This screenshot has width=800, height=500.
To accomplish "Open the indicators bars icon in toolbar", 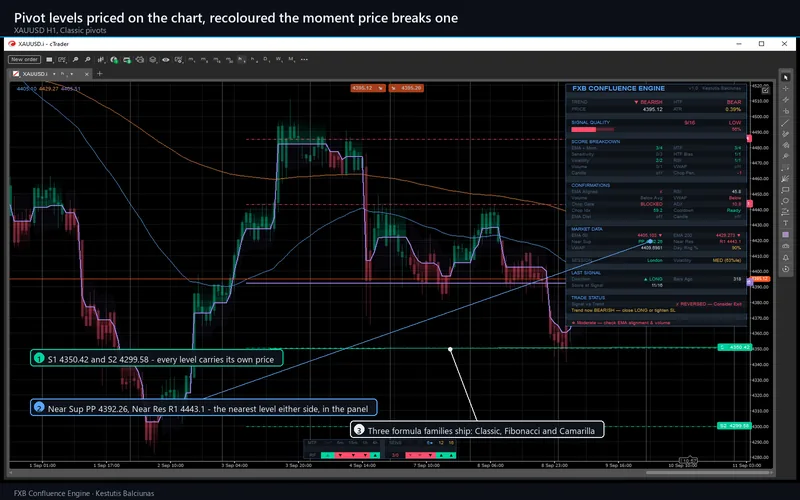I will tap(101, 60).
